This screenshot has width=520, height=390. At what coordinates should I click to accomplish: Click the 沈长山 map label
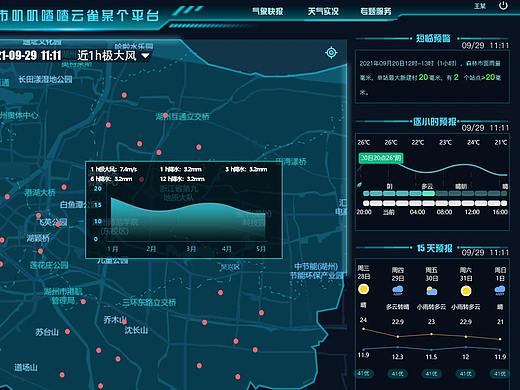point(136,330)
